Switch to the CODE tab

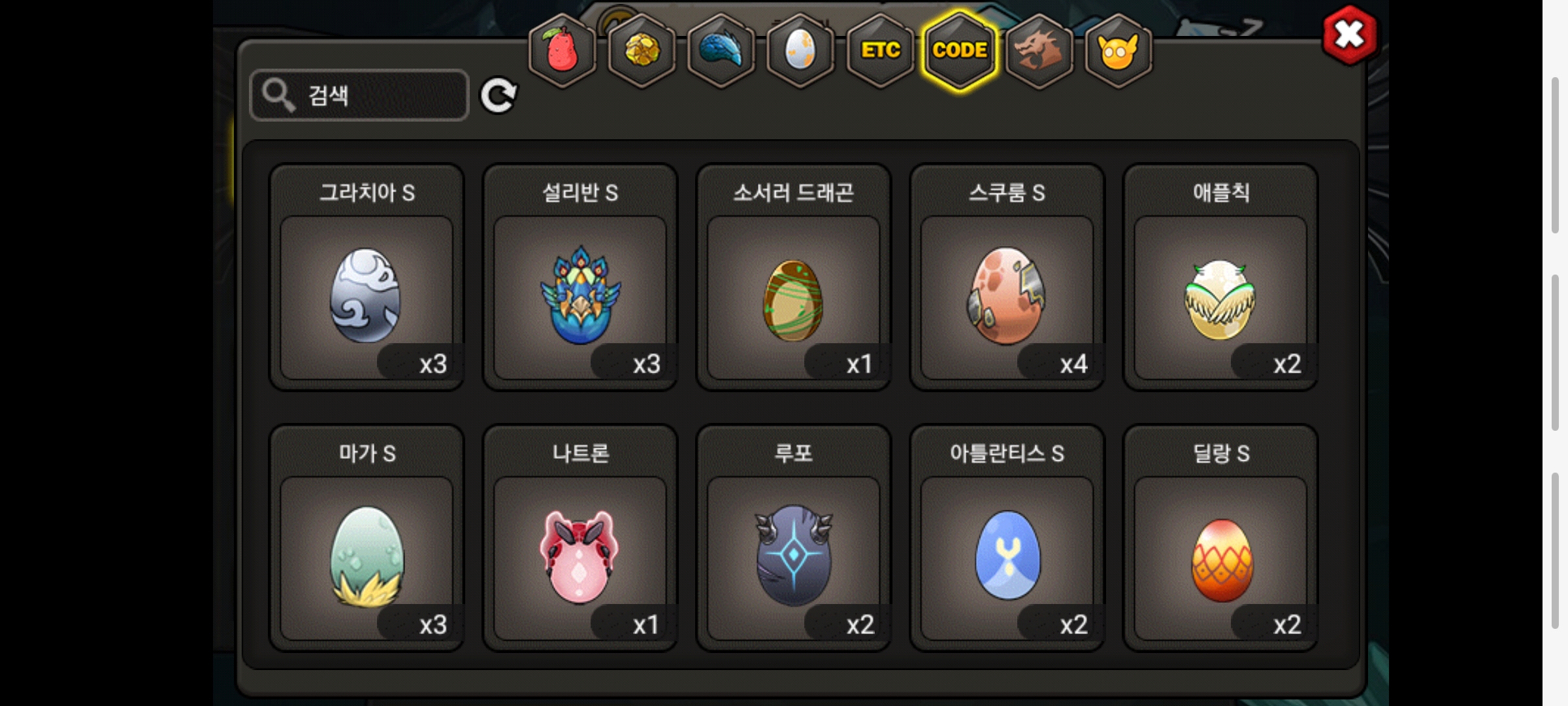click(x=960, y=50)
